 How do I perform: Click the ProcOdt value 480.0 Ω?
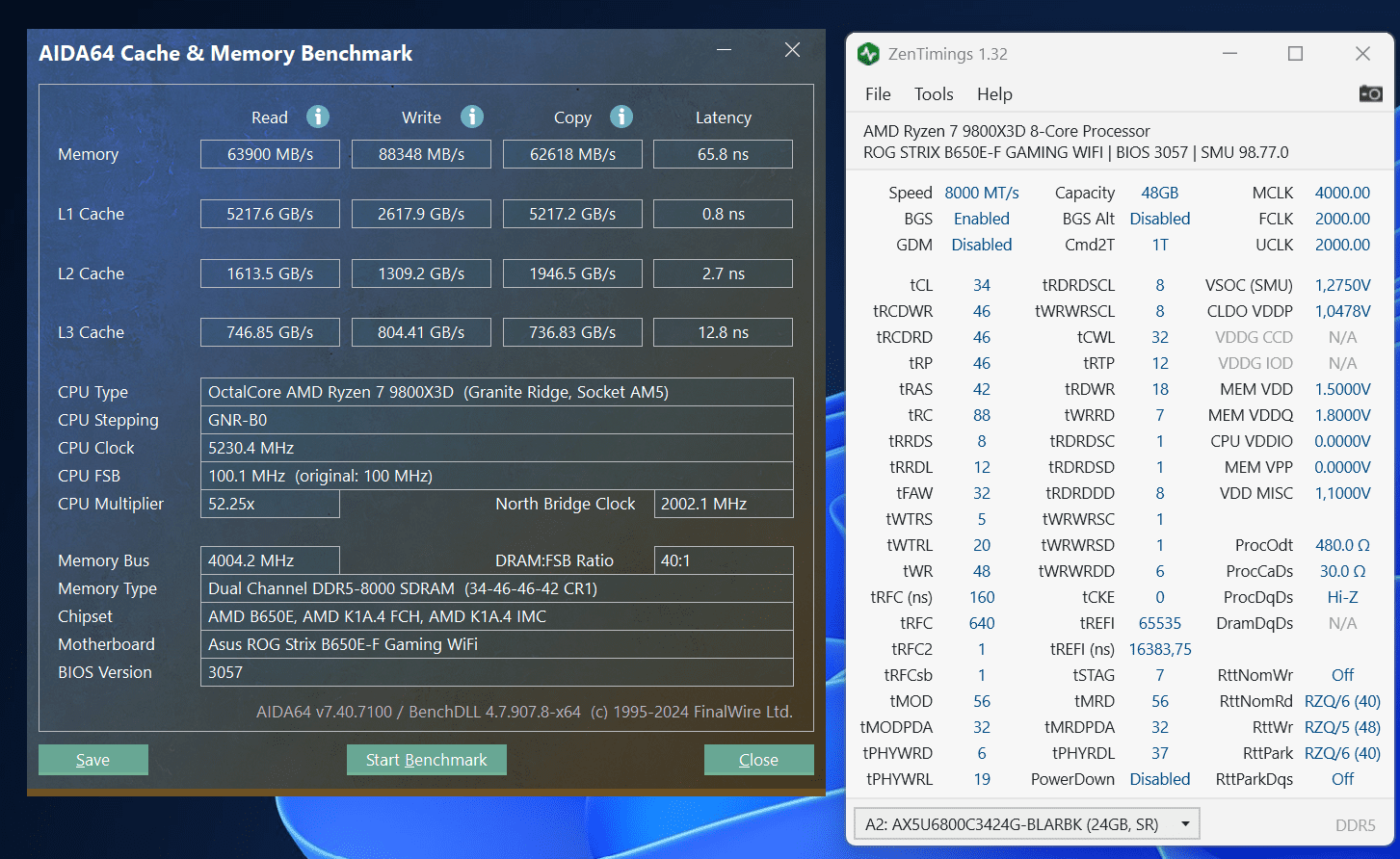[1342, 545]
